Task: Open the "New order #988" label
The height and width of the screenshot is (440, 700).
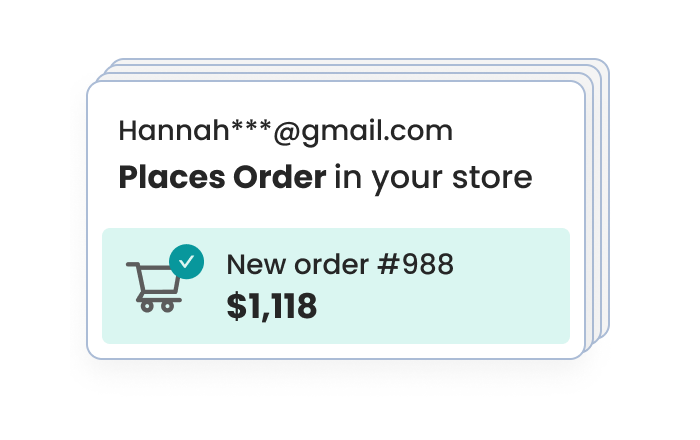Action: point(340,265)
